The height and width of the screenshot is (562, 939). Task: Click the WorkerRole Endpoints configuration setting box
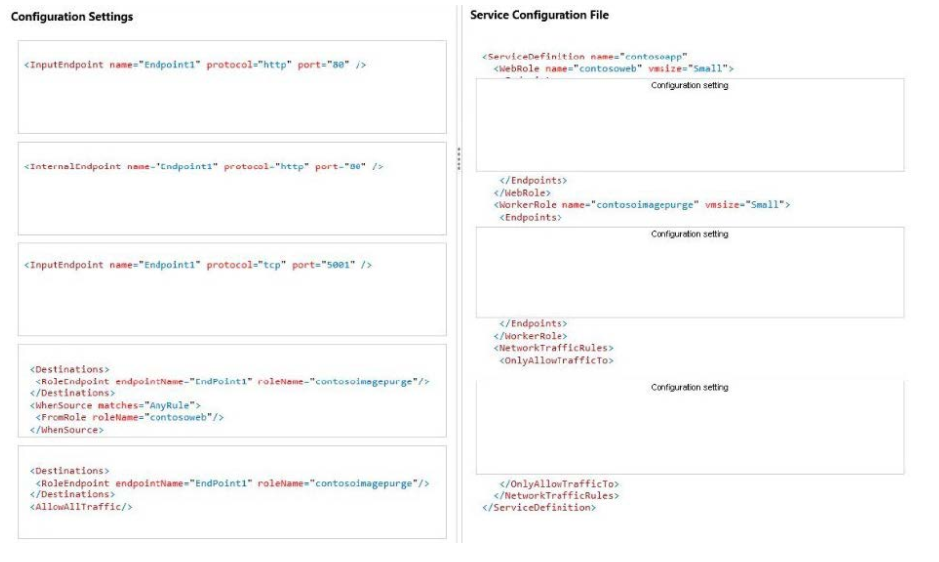pos(690,272)
